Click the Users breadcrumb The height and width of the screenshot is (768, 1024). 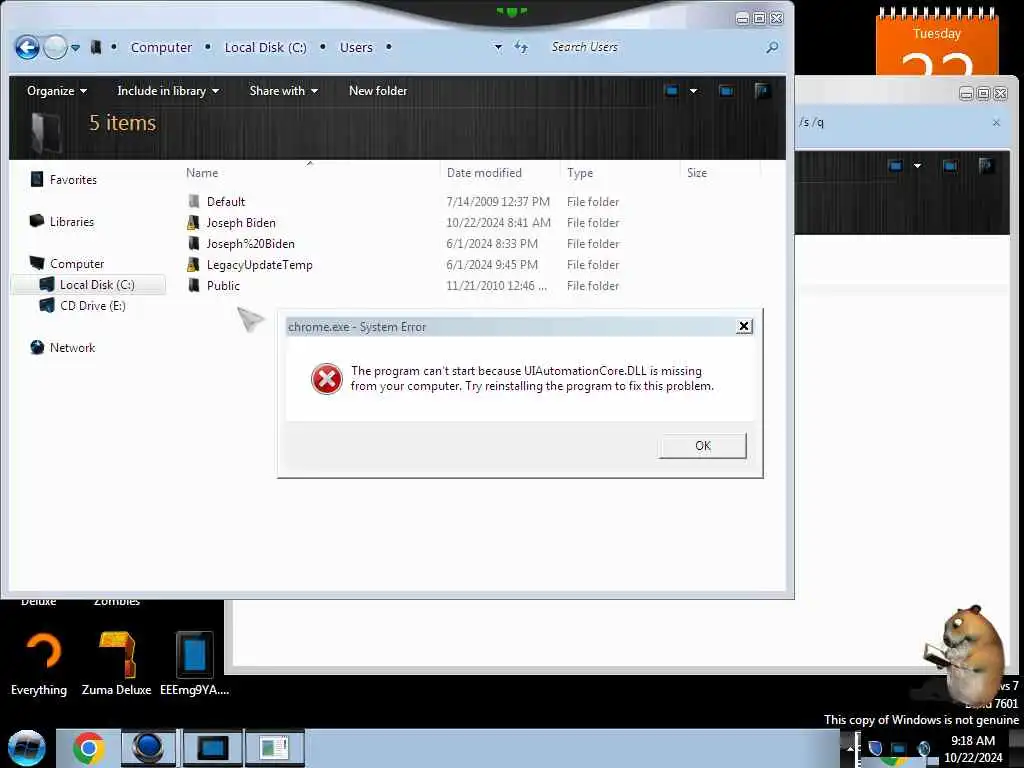pos(356,48)
